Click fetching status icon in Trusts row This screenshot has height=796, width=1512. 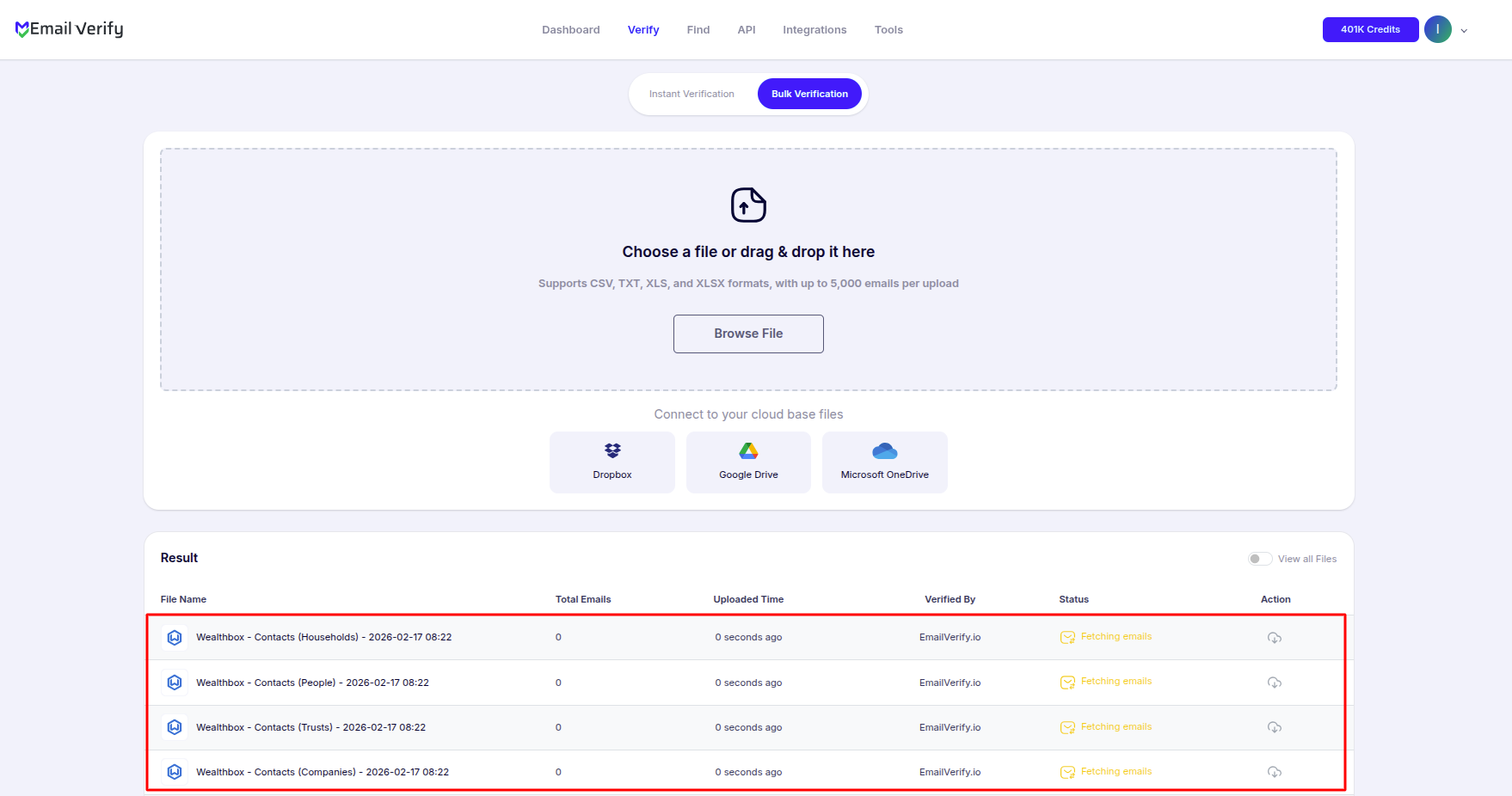pyautogui.click(x=1067, y=727)
